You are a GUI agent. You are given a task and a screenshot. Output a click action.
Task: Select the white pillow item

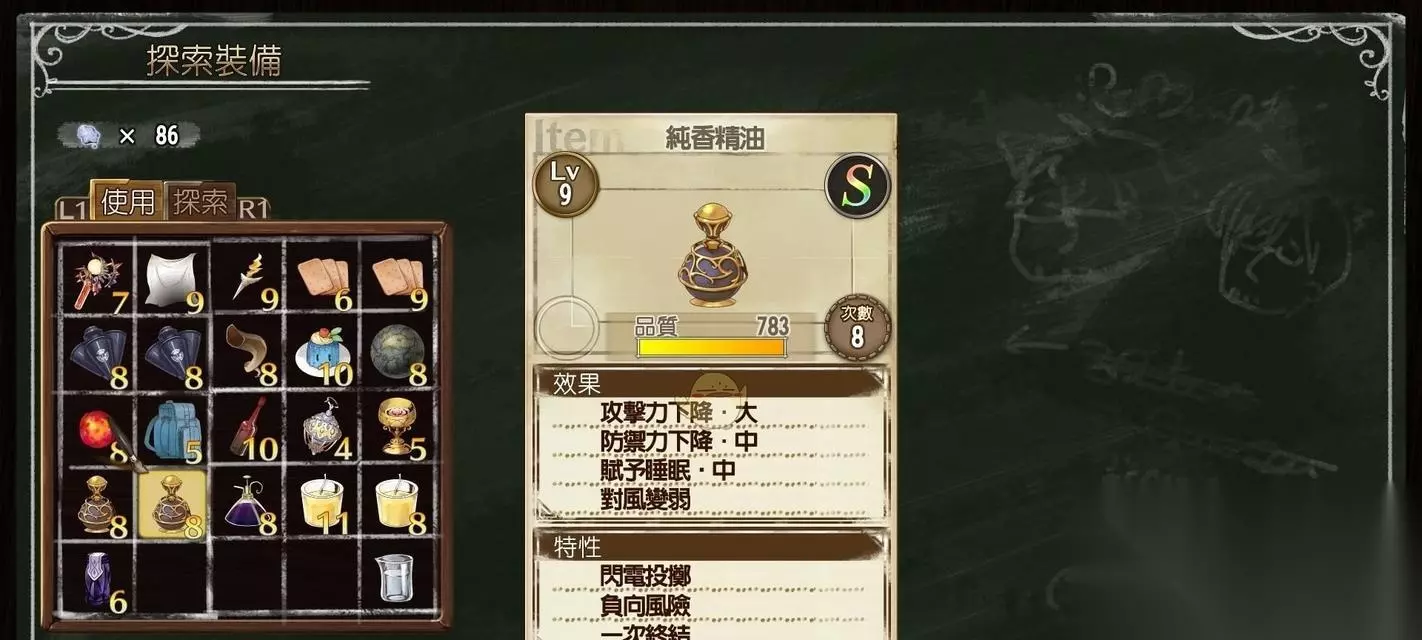(172, 279)
